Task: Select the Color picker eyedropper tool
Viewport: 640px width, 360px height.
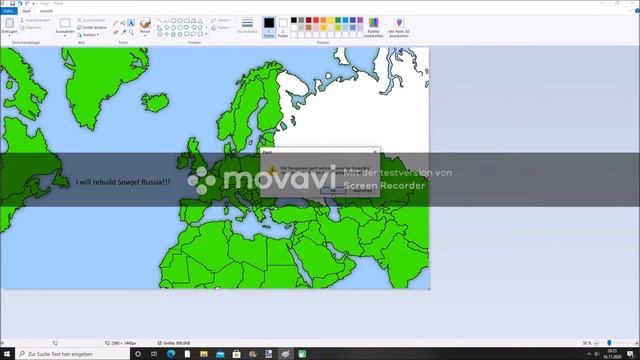Action: point(123,32)
